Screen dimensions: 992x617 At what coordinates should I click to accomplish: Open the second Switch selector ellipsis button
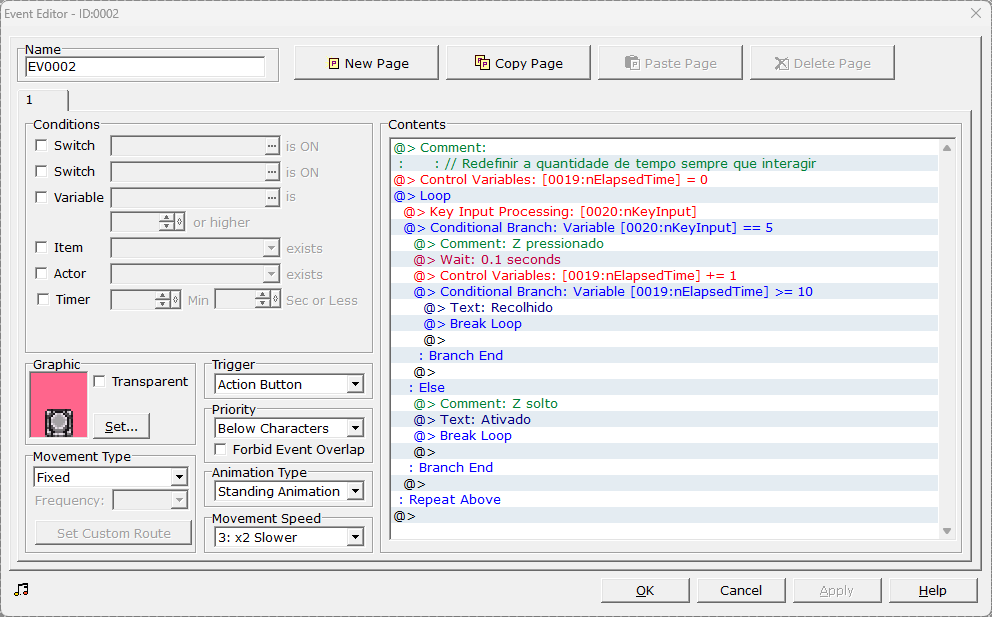click(x=271, y=172)
